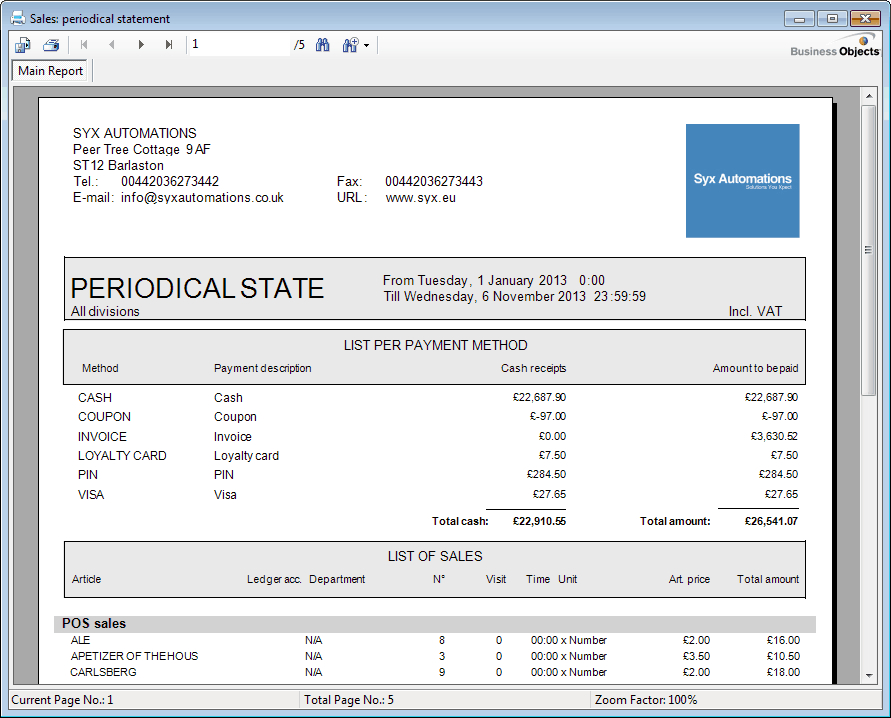Click the page number input field
Viewport: 891px width, 718px height.
[x=238, y=45]
